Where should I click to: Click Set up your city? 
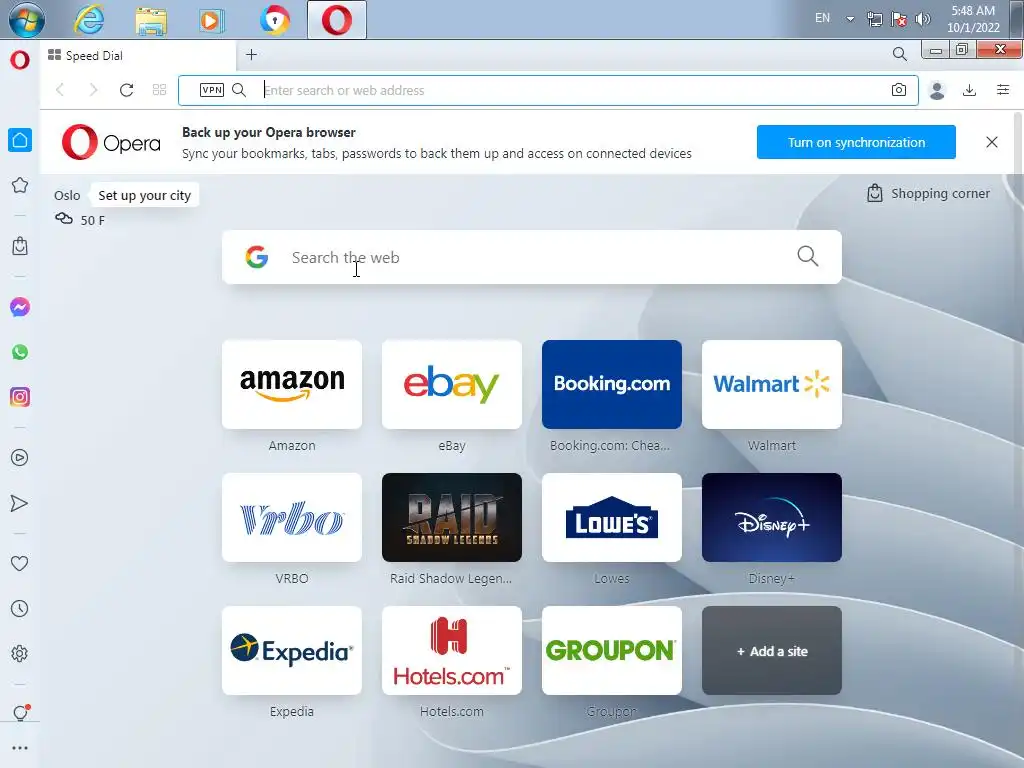click(144, 195)
